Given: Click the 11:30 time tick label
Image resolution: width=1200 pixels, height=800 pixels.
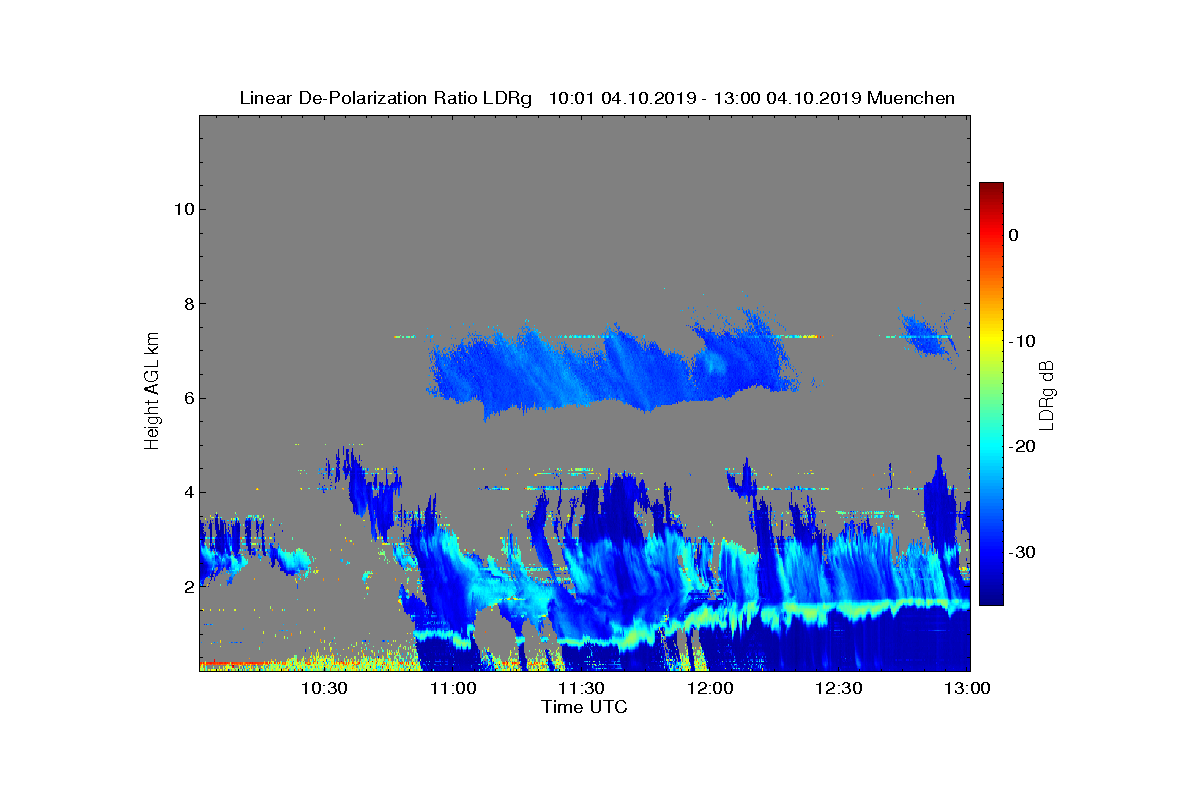Looking at the screenshot, I should pos(582,688).
